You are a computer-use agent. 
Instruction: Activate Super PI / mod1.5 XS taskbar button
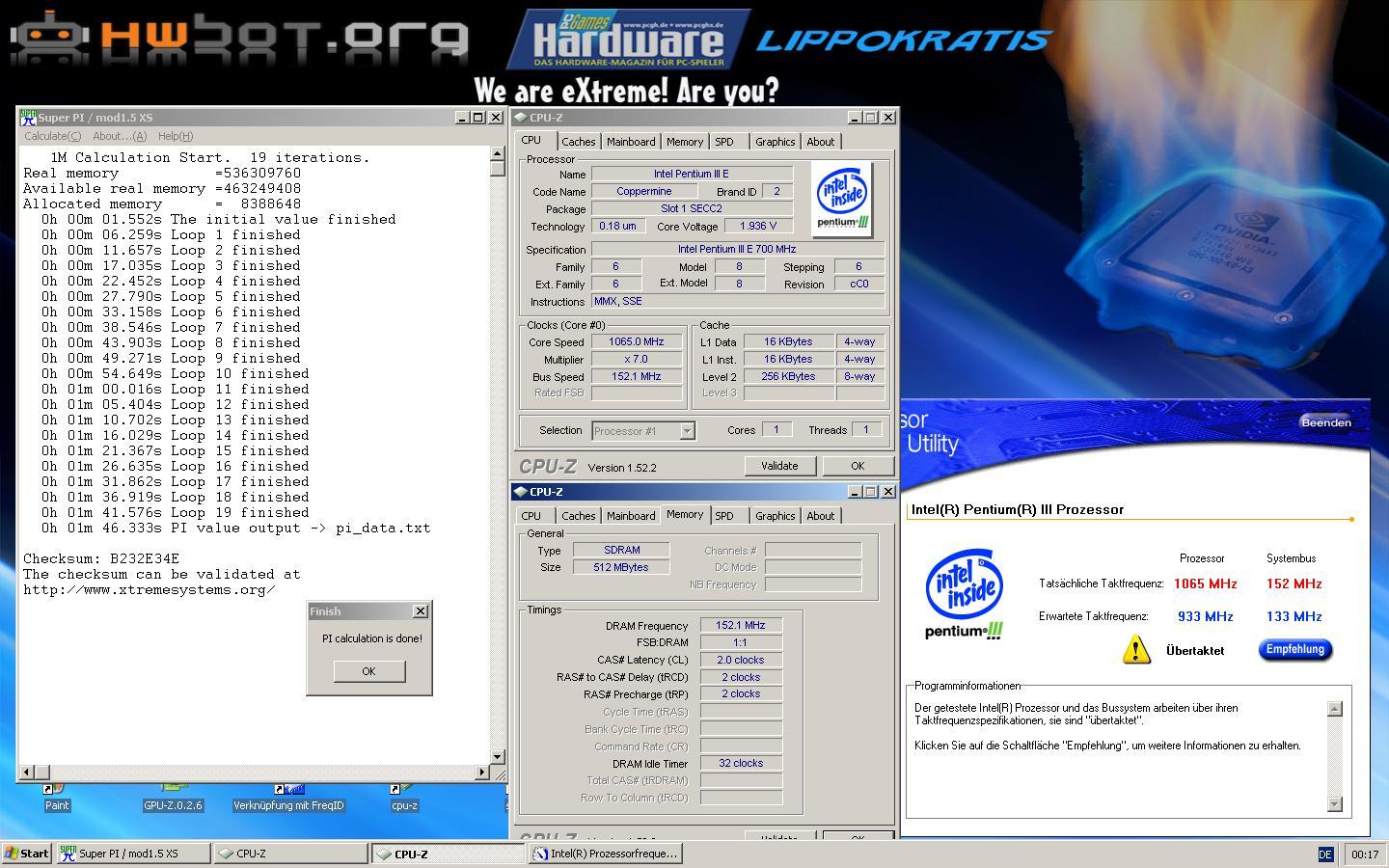click(132, 854)
